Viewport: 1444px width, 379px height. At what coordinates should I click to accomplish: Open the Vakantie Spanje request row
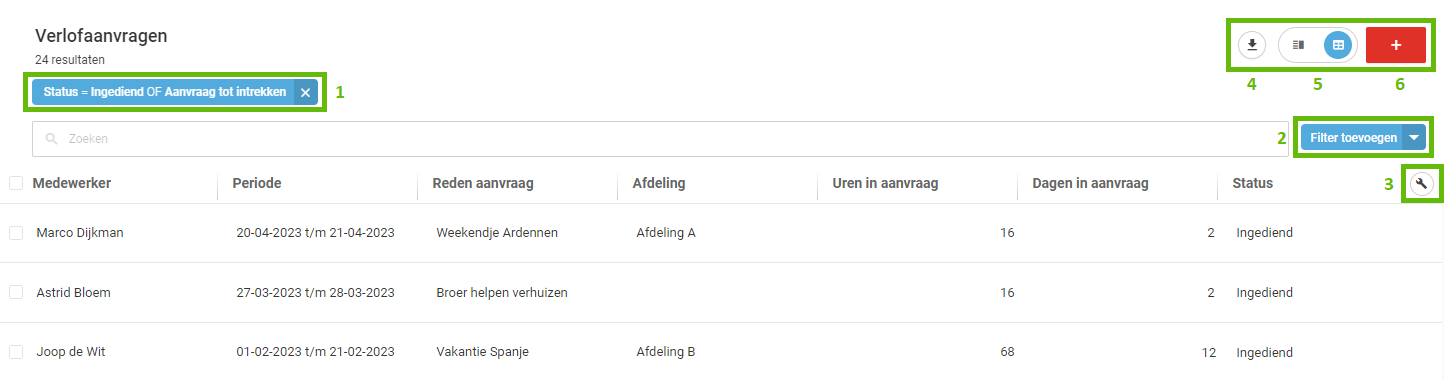coord(722,352)
